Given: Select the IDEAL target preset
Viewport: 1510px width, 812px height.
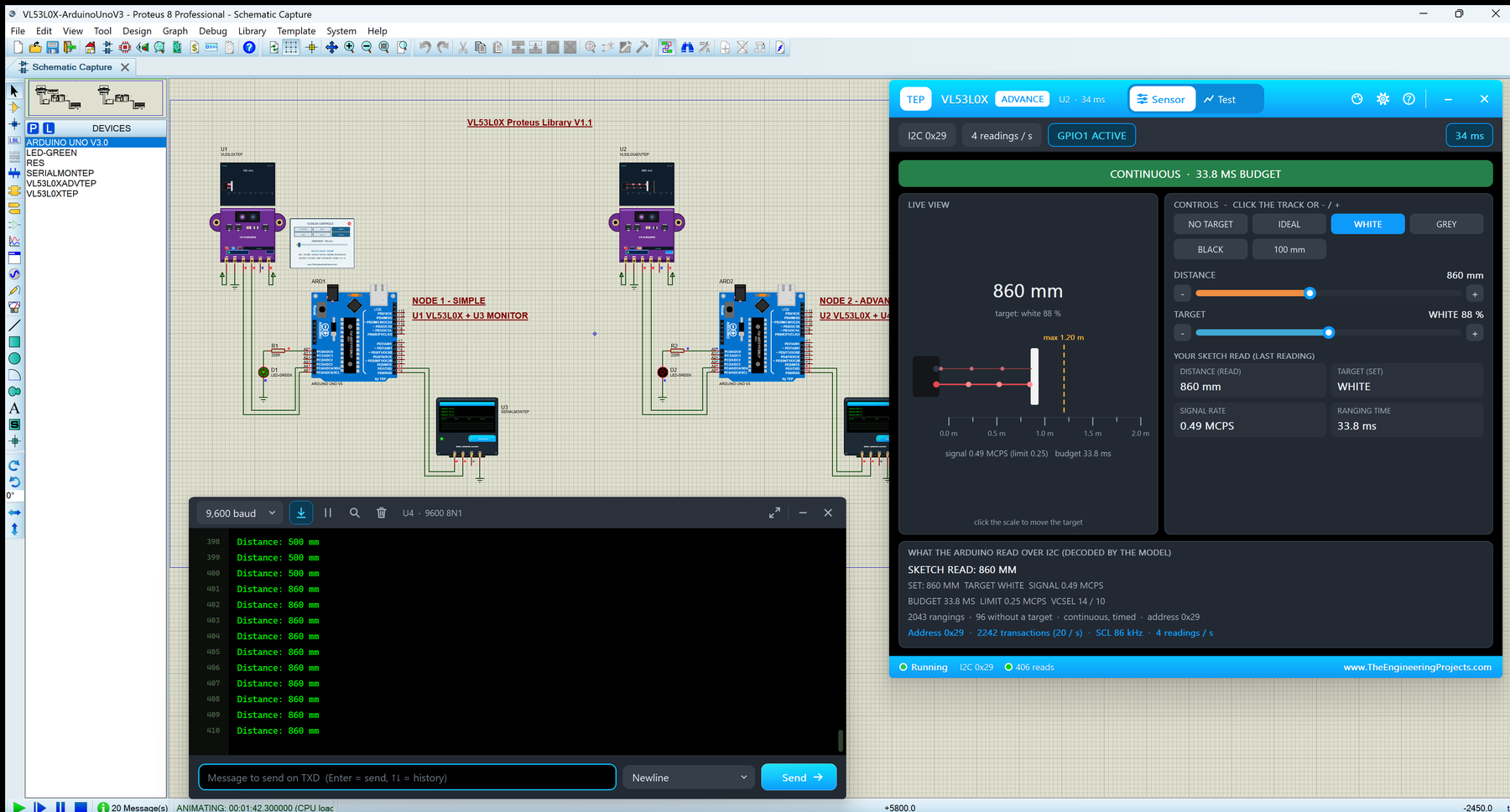Looking at the screenshot, I should pos(1289,225).
